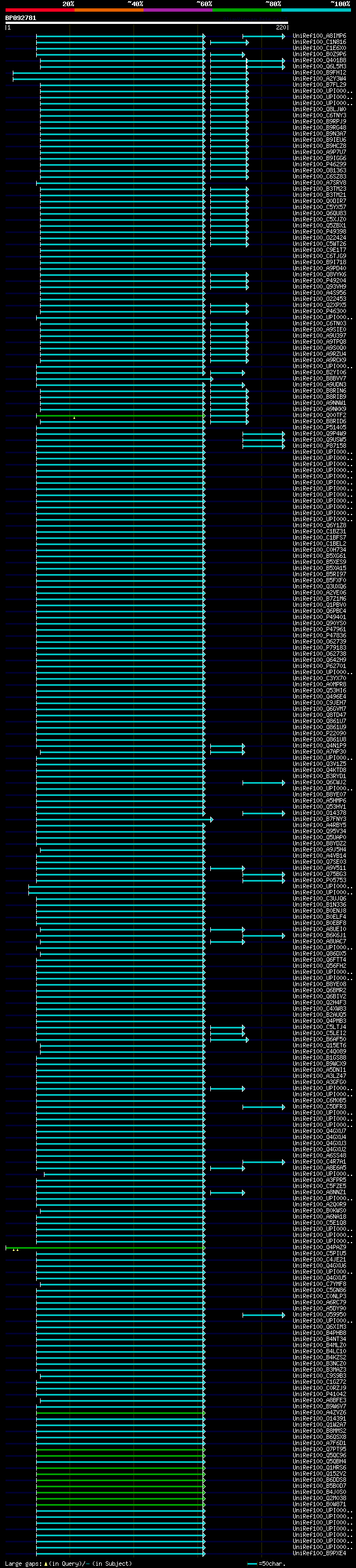Select hit label UniRef100_P46299
The width and height of the screenshot is (356, 1568).
pyautogui.click(x=319, y=164)
